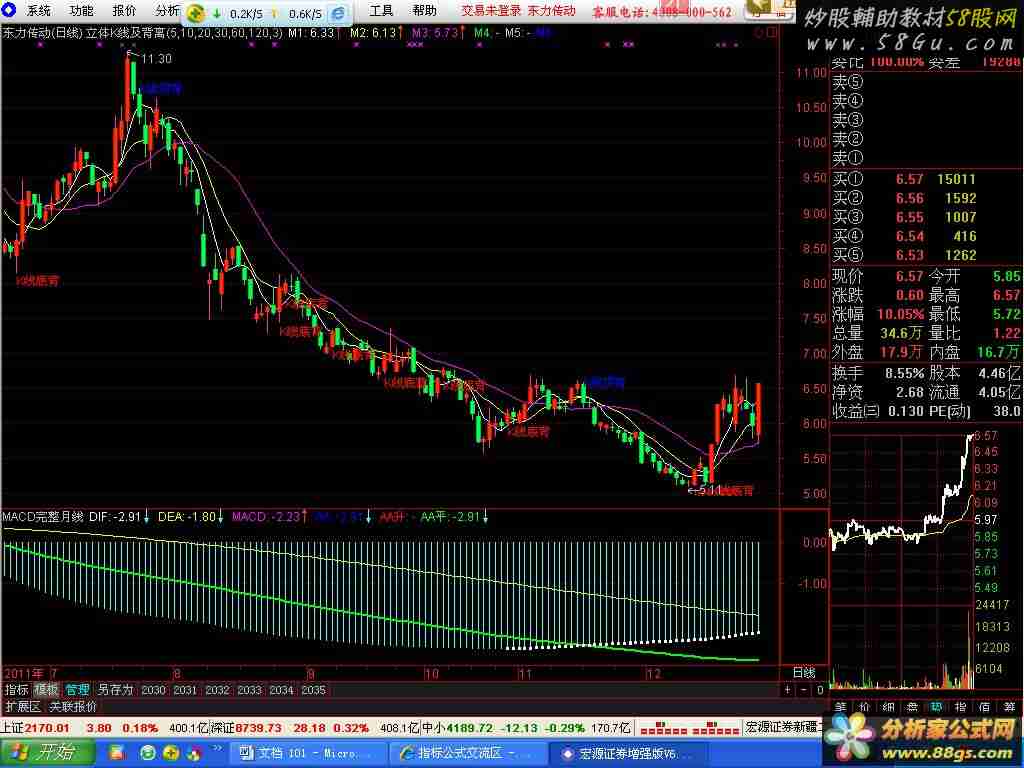Click the 日线 period label

pyautogui.click(x=804, y=672)
